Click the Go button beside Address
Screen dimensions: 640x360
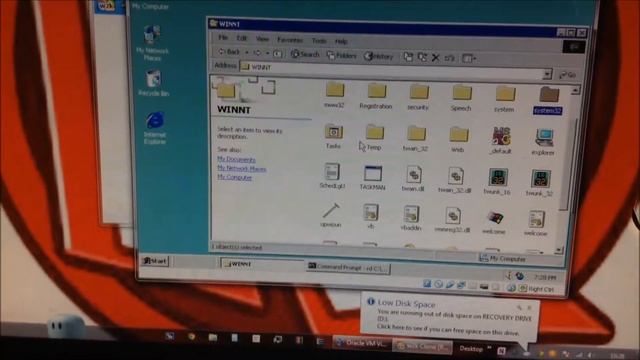point(568,75)
